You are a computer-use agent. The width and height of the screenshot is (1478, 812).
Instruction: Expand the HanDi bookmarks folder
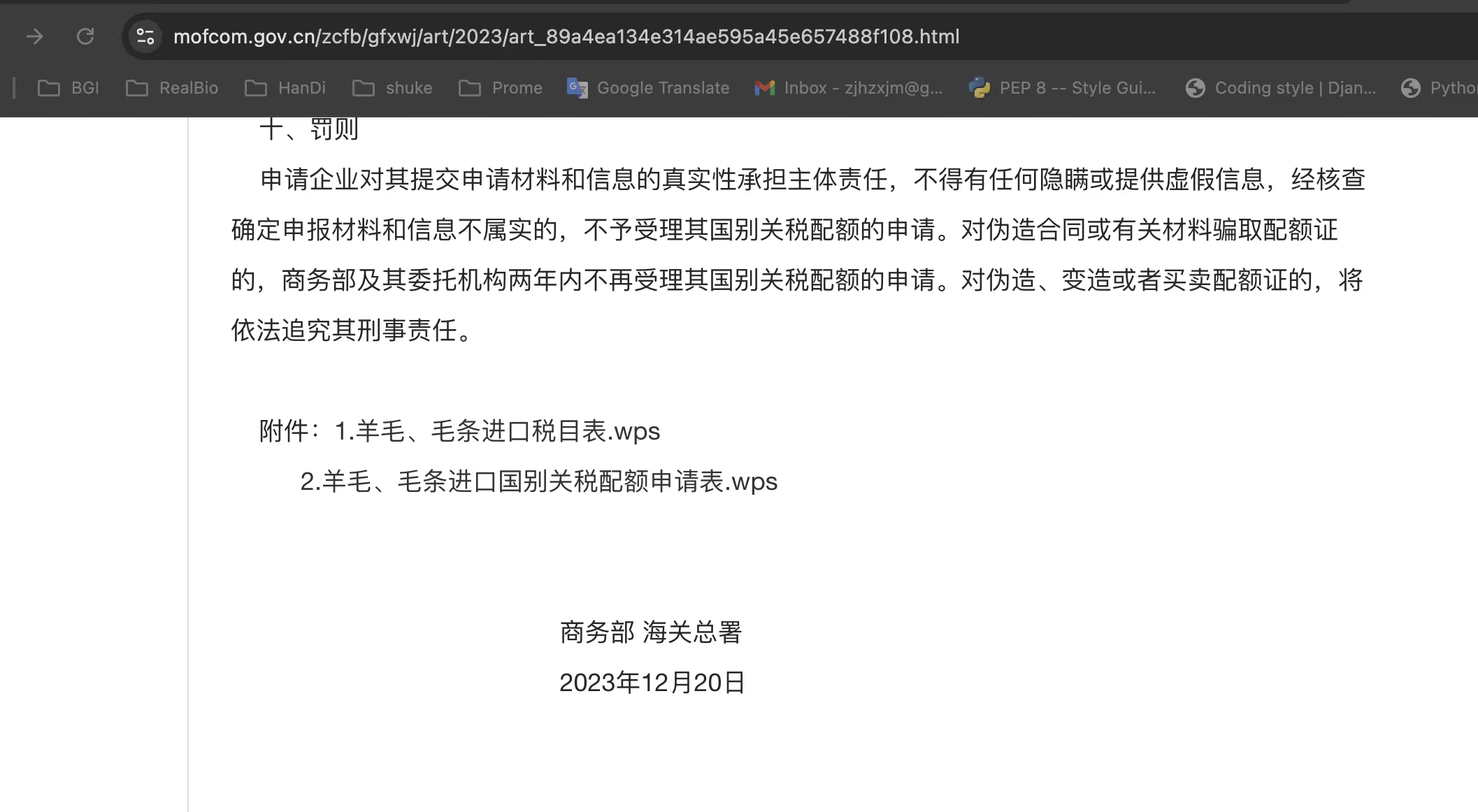pyautogui.click(x=285, y=88)
